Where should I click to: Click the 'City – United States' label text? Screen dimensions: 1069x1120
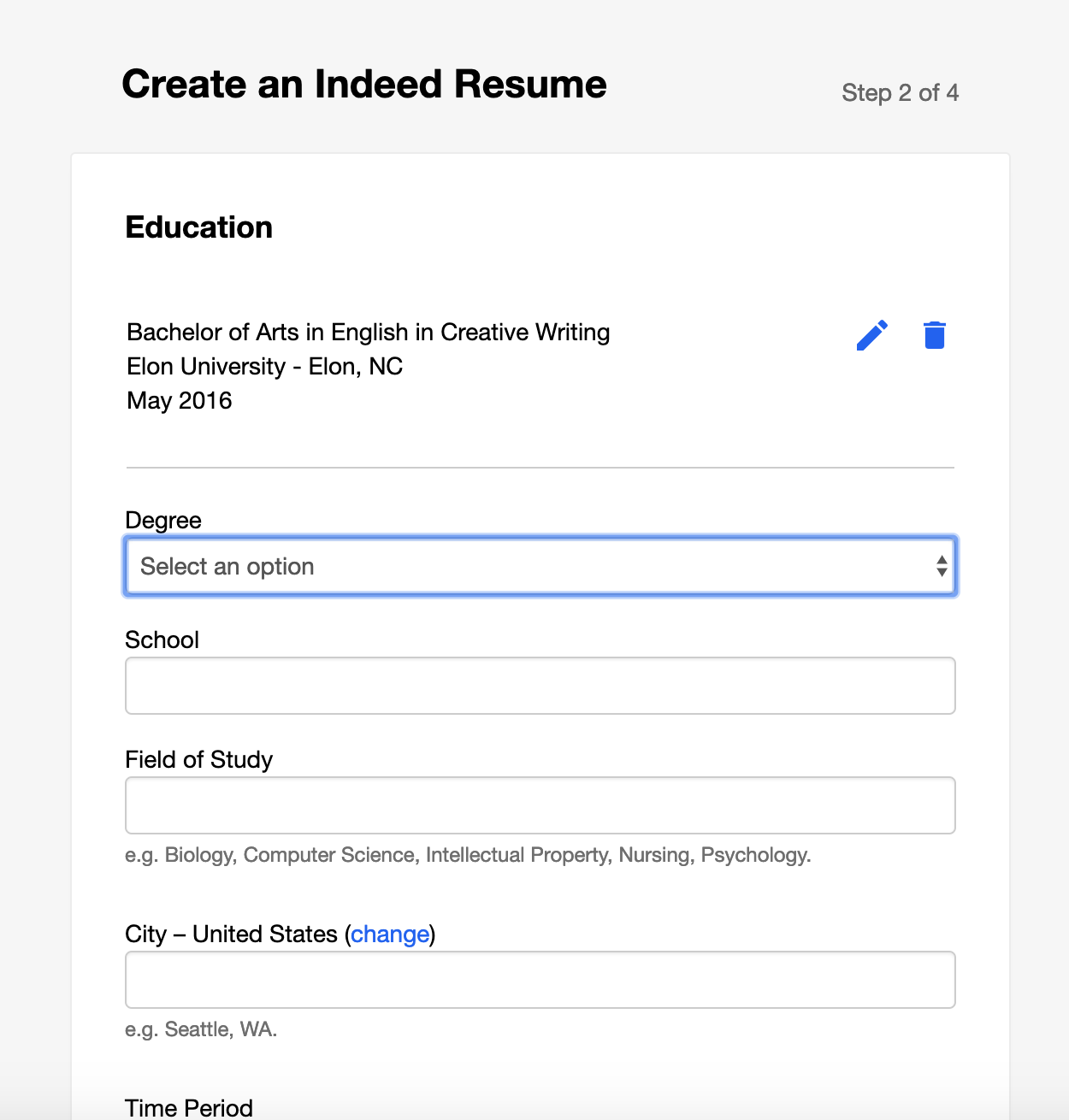point(231,934)
